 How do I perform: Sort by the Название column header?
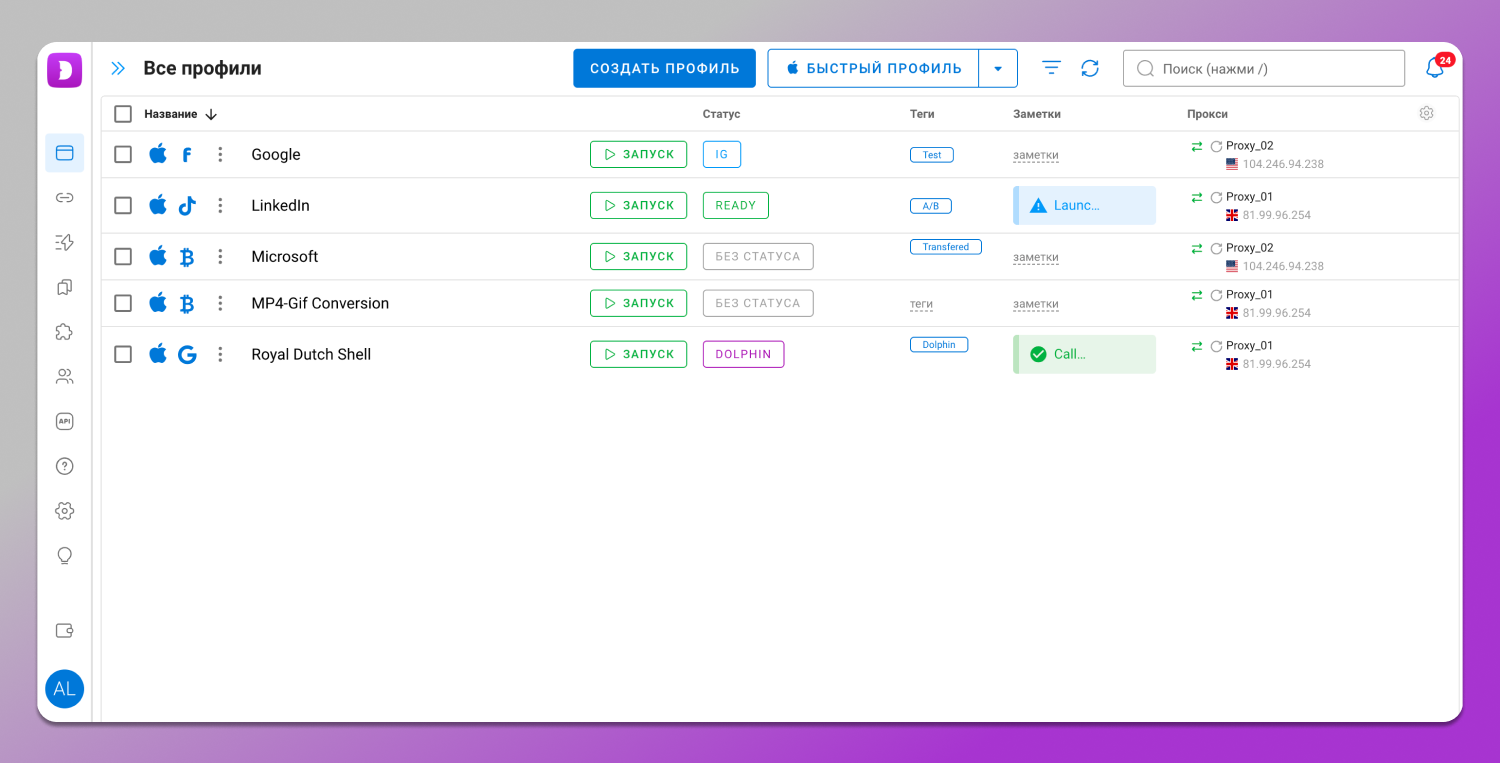coord(171,114)
